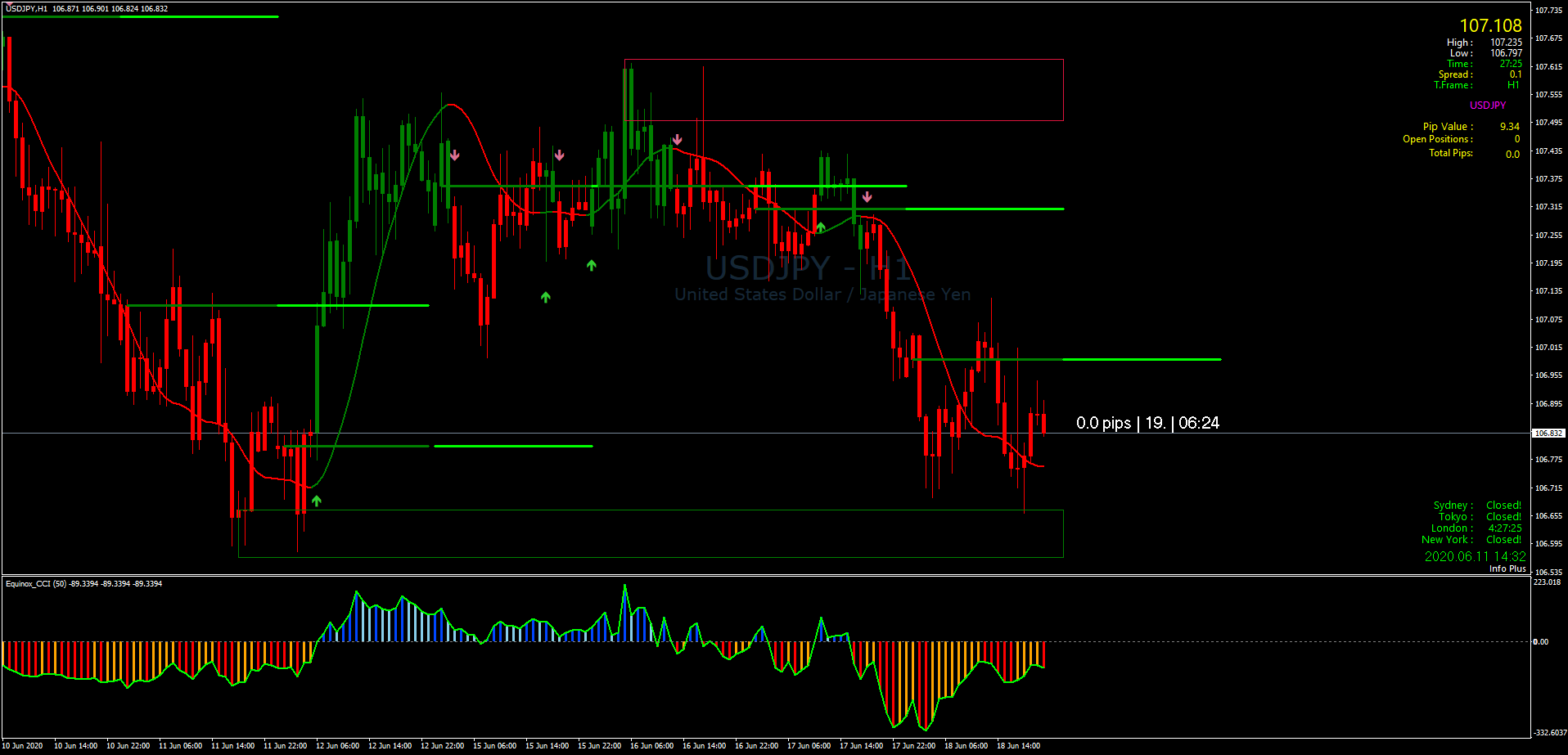Screen dimensions: 1568x755
Task: Click the magenta USDJPY symbol label
Action: (1487, 106)
